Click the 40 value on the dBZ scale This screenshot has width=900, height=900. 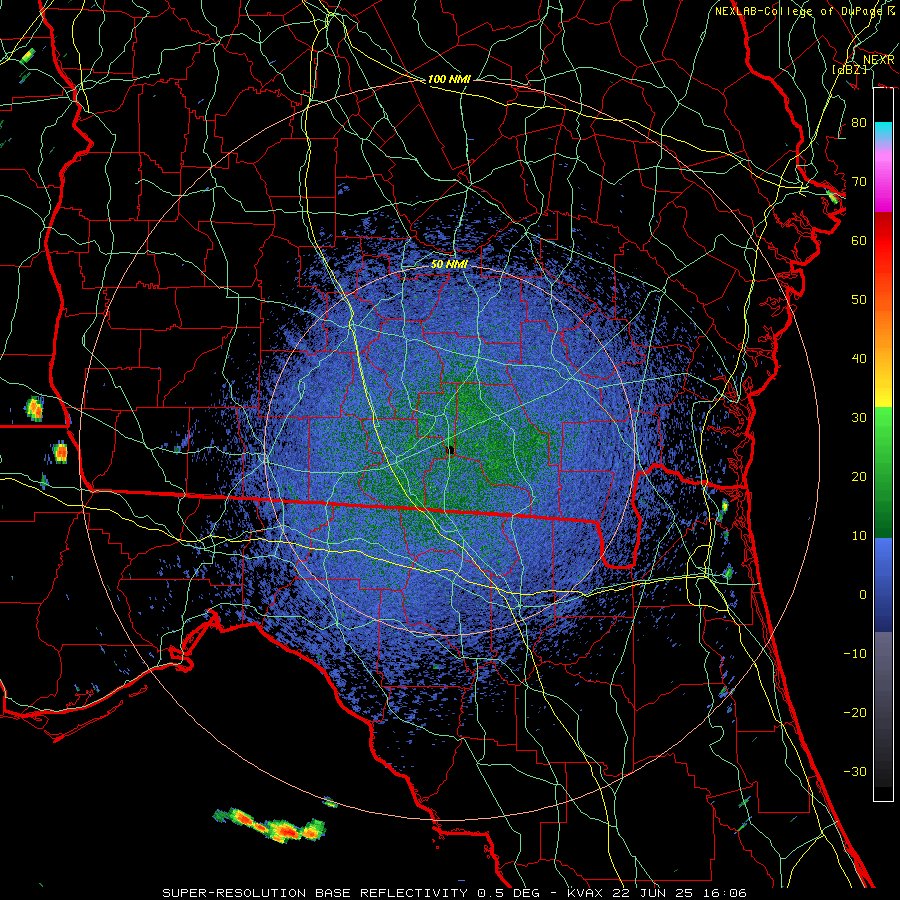pos(859,358)
